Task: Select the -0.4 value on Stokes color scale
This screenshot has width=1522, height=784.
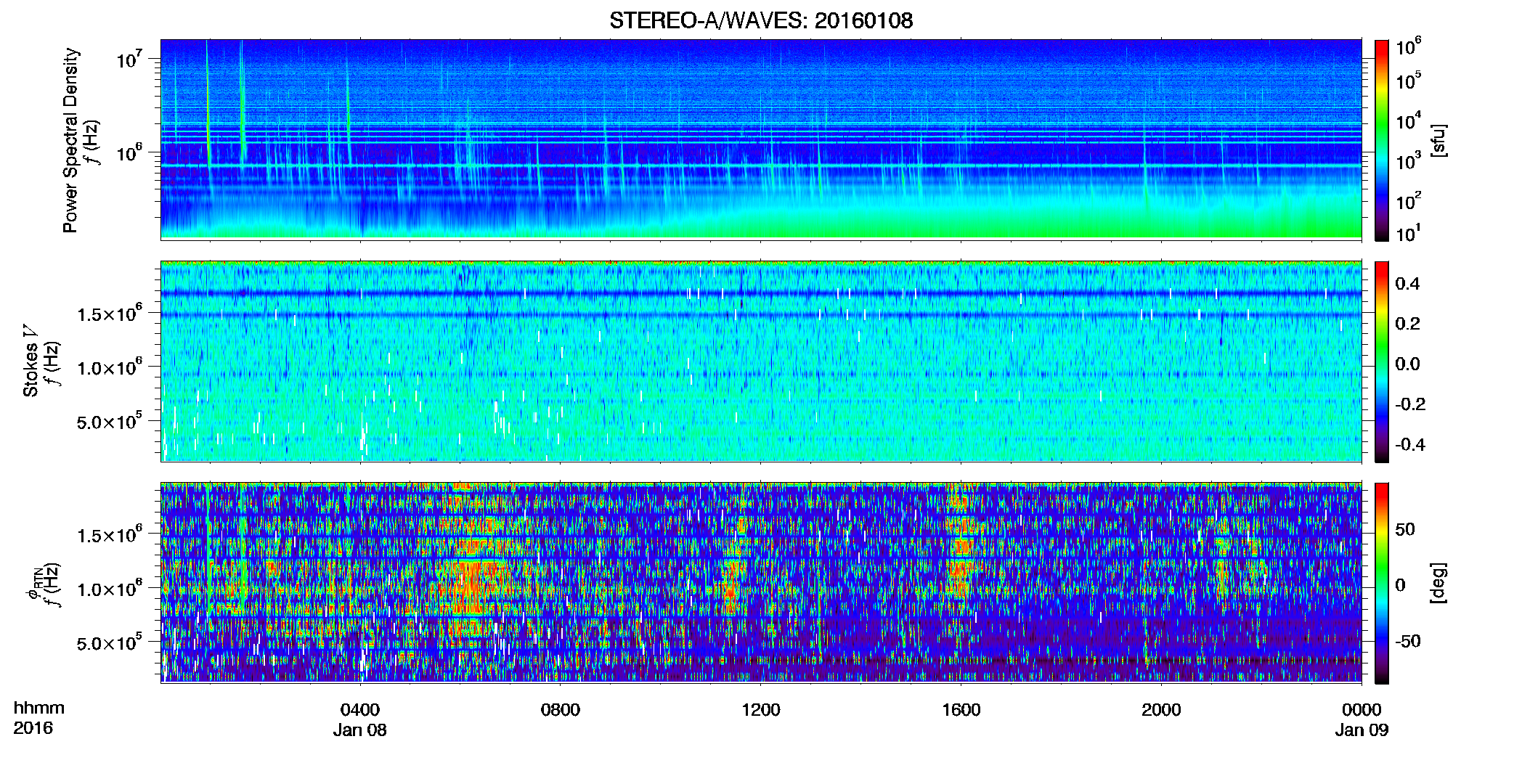Action: click(x=1411, y=444)
